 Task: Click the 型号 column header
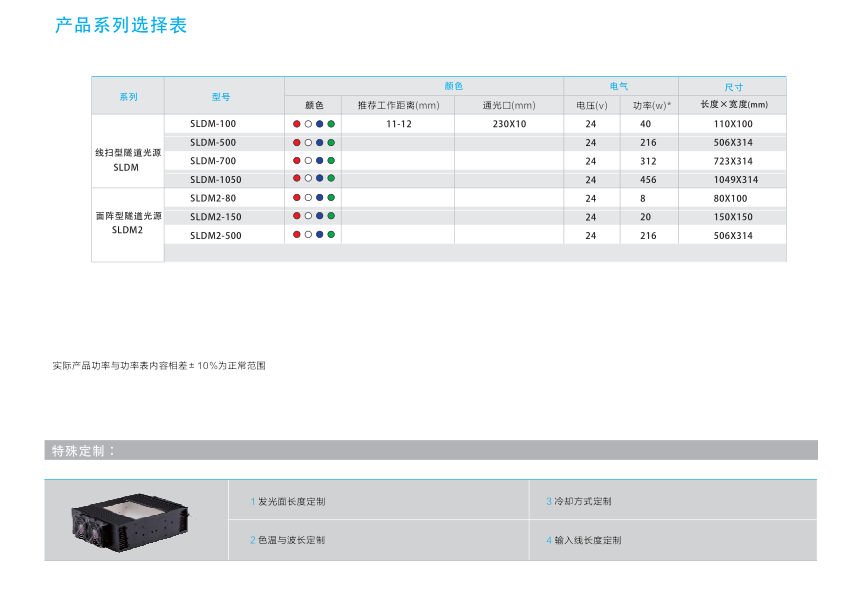[221, 97]
